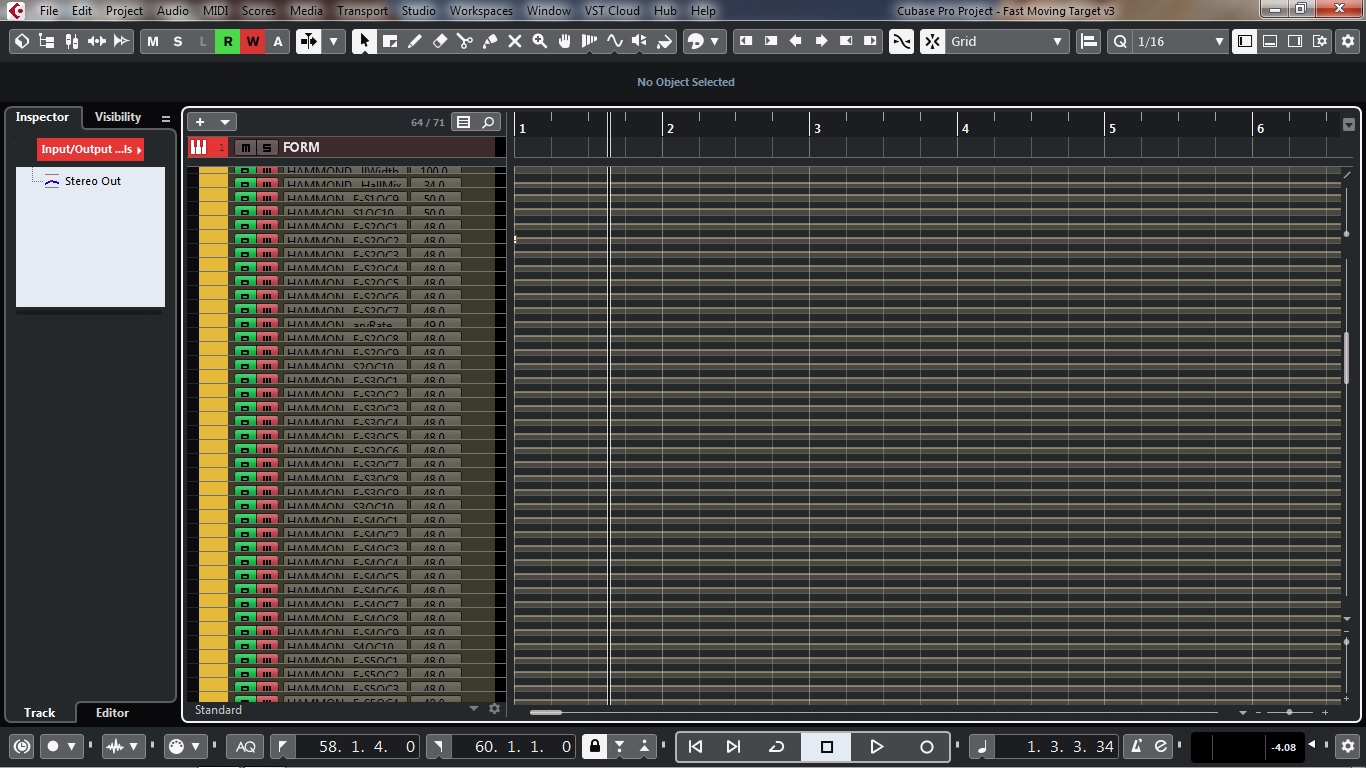Open the toolbar setup gear
Image resolution: width=1366 pixels, height=768 pixels.
pyautogui.click(x=1348, y=41)
